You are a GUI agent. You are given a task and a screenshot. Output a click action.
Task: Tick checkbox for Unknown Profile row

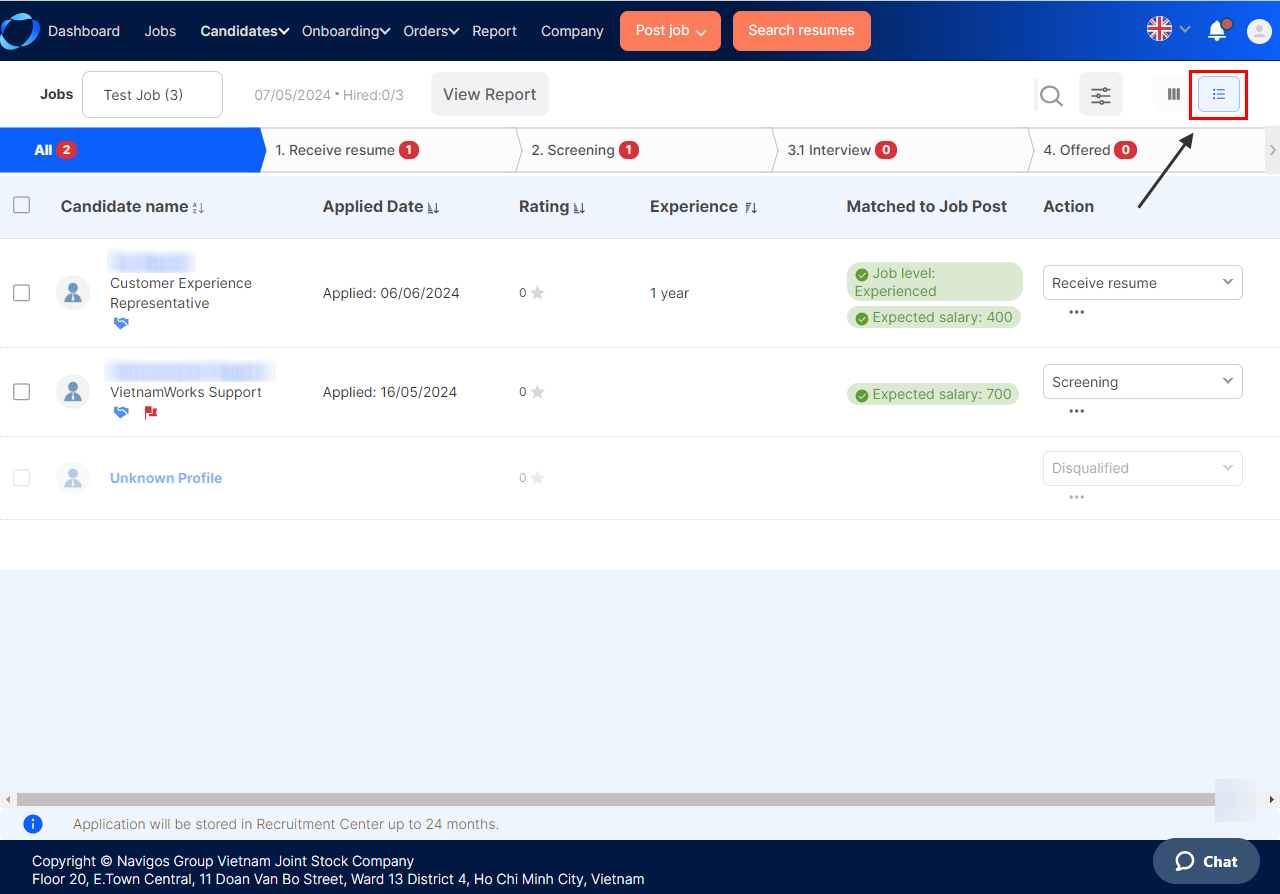point(21,478)
